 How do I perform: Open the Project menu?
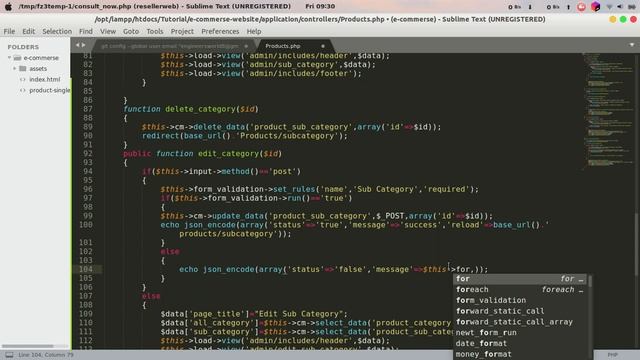(x=182, y=31)
